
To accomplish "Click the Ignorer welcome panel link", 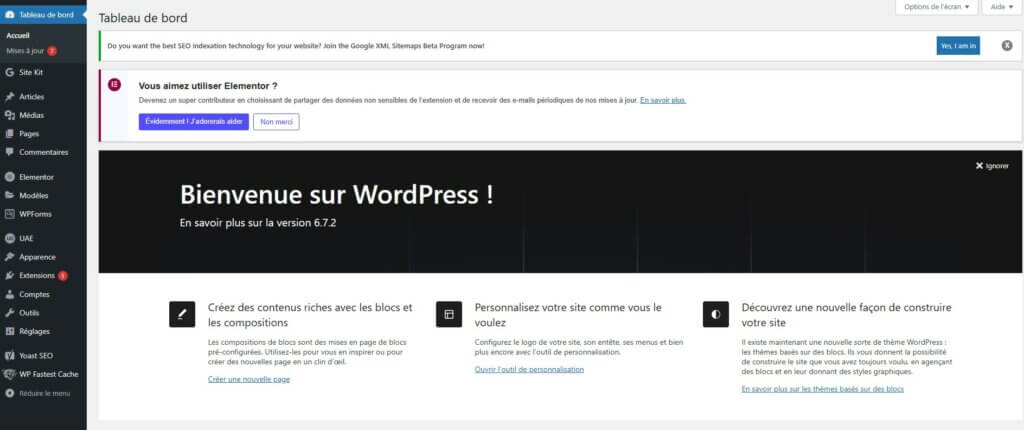I will point(997,166).
